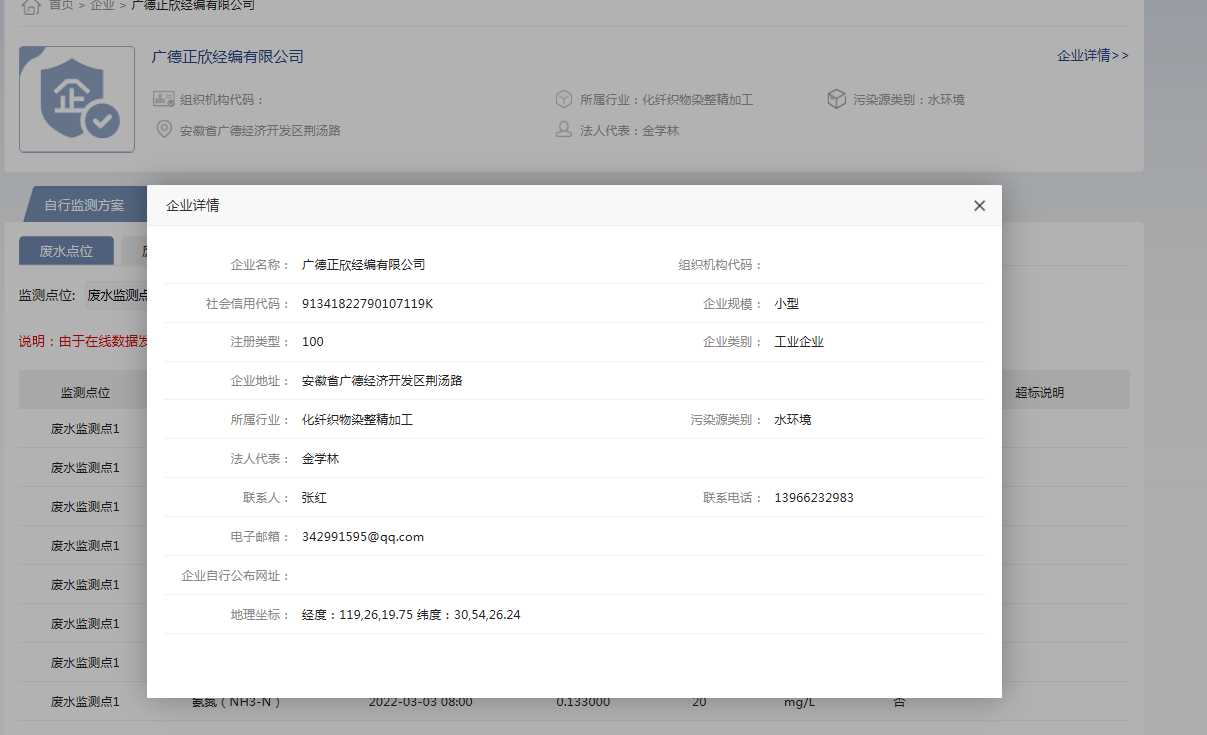Select company name 广德正欣经编有限公司 in dialog
The image size is (1207, 735).
(x=364, y=265)
